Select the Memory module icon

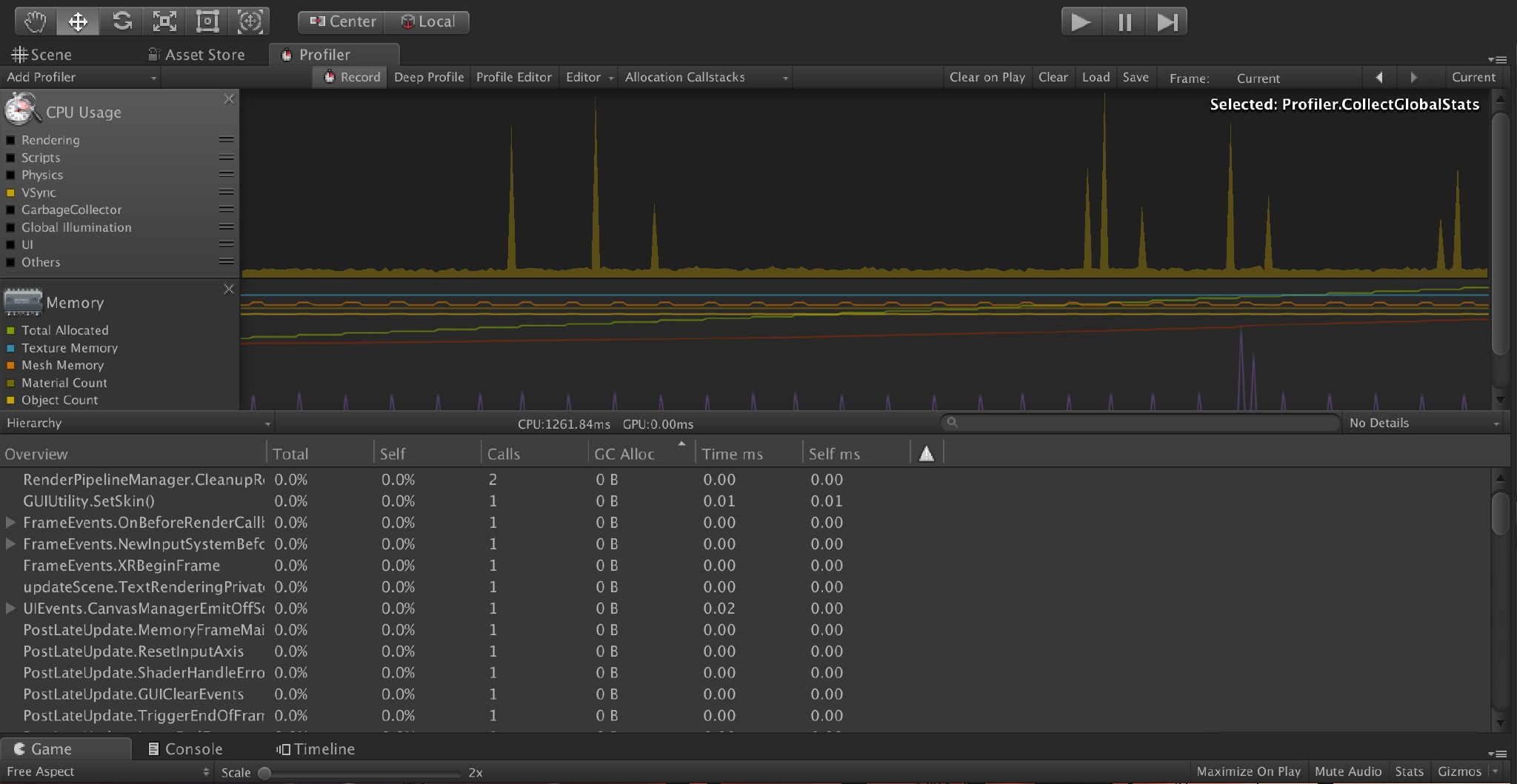tap(22, 301)
